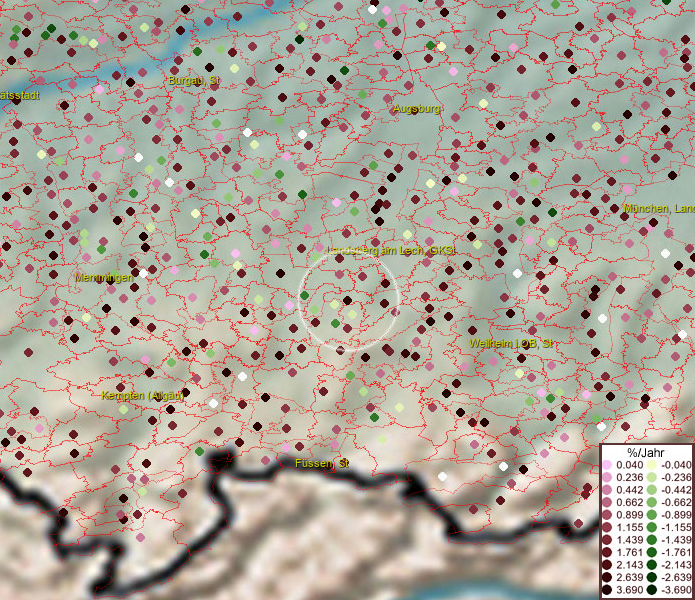695x600 pixels.
Task: Pick the 0.040 light pink legend swatch
Action: pos(607,465)
